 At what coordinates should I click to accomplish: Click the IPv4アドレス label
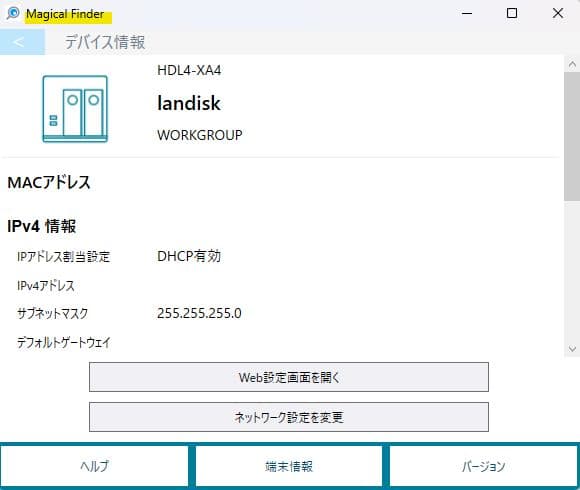click(x=45, y=285)
